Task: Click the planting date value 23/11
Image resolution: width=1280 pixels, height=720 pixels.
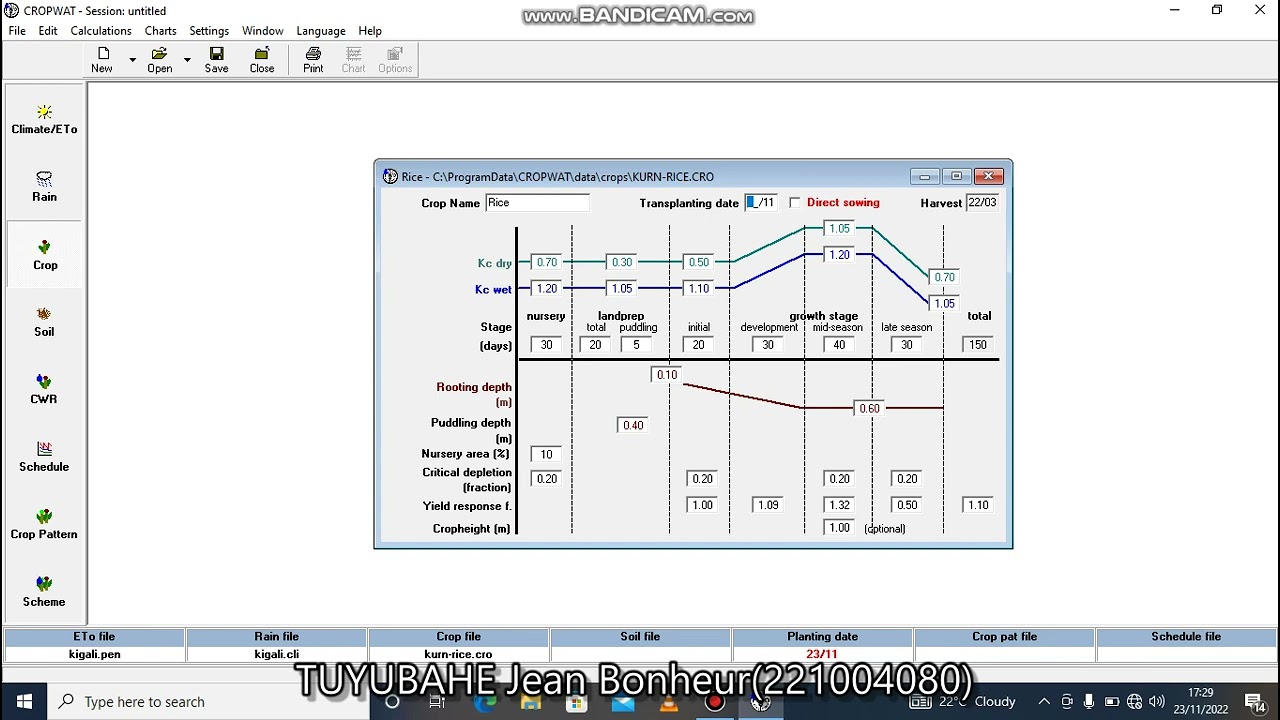Action: [x=822, y=655]
